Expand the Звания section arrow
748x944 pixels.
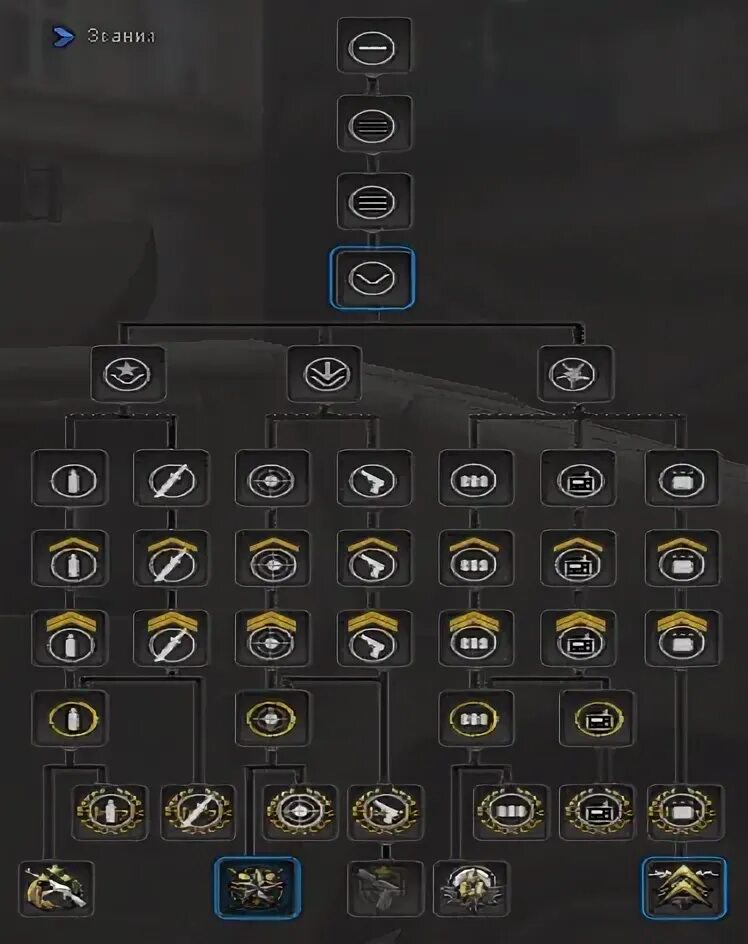click(63, 37)
